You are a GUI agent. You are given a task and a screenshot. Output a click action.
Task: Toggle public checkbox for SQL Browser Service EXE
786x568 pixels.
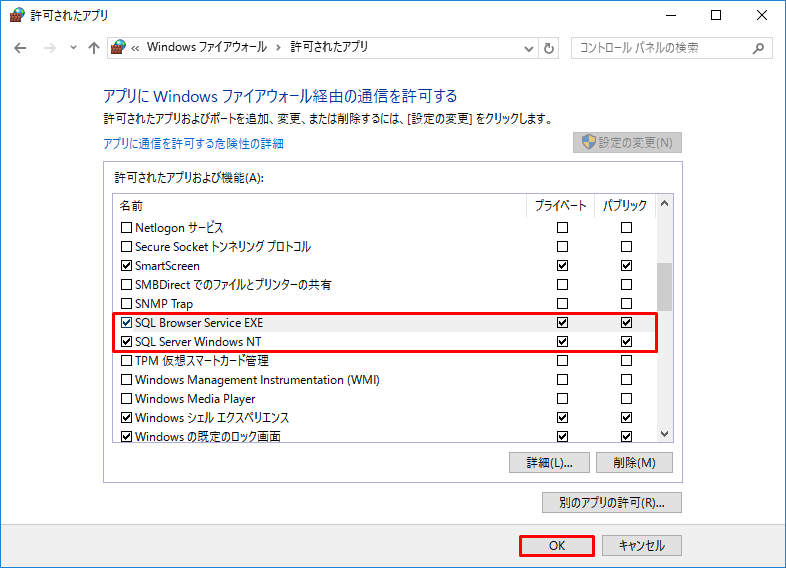tap(626, 323)
